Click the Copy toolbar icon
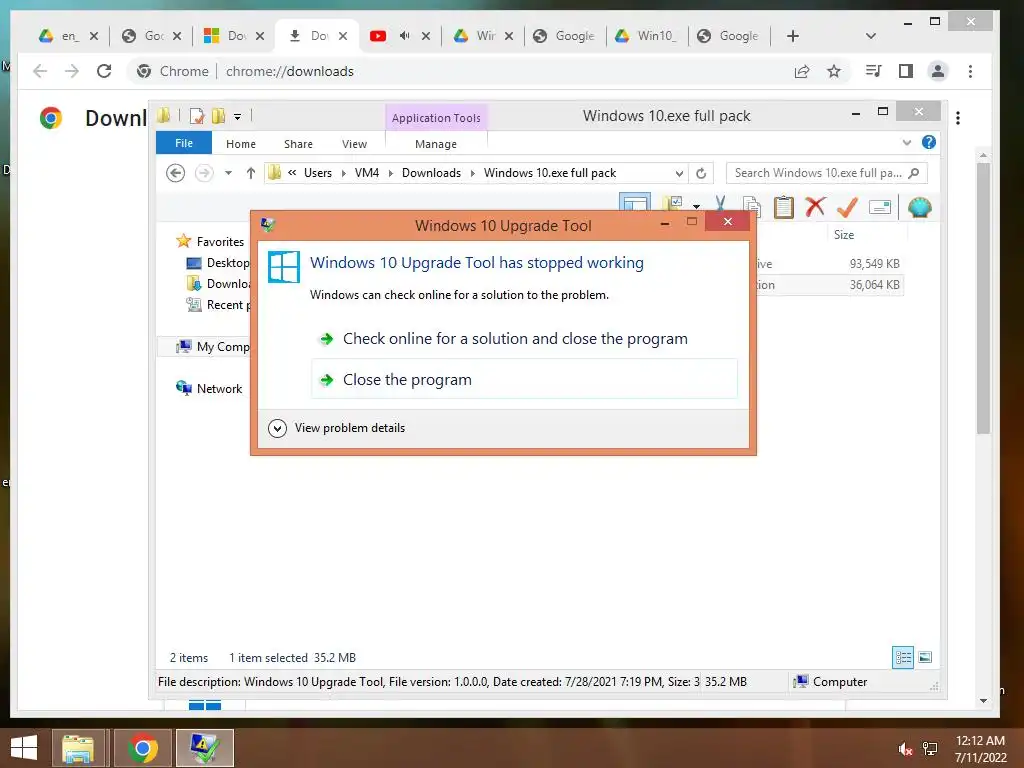The width and height of the screenshot is (1024, 768). click(752, 207)
